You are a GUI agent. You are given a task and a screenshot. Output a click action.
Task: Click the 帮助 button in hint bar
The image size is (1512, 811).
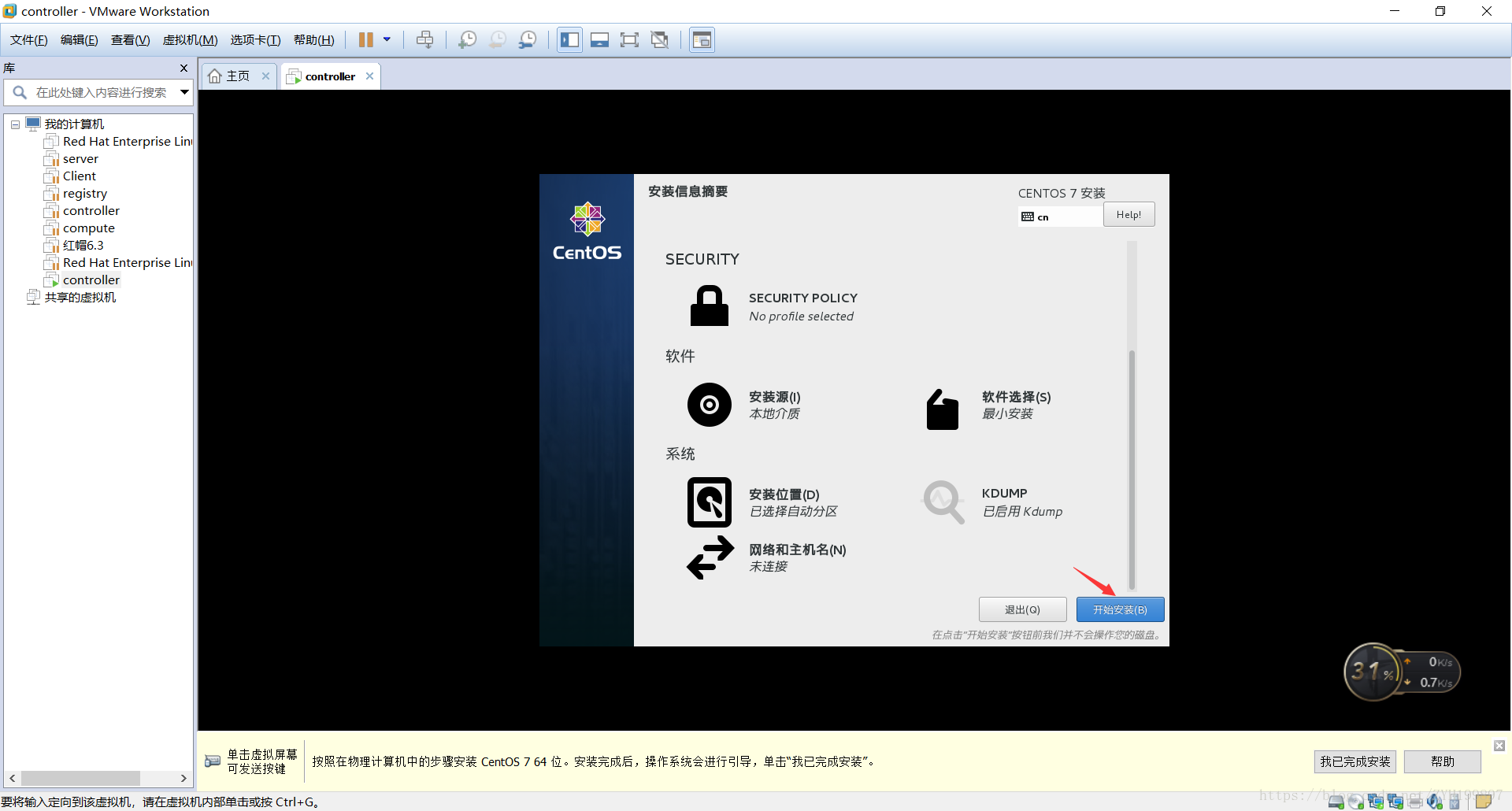tap(1442, 761)
